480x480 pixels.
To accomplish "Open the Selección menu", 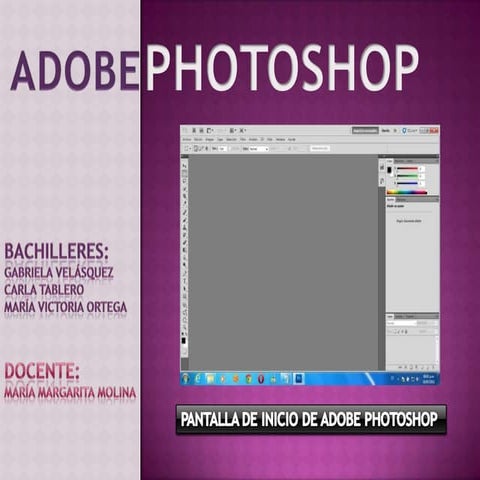I will (x=232, y=139).
